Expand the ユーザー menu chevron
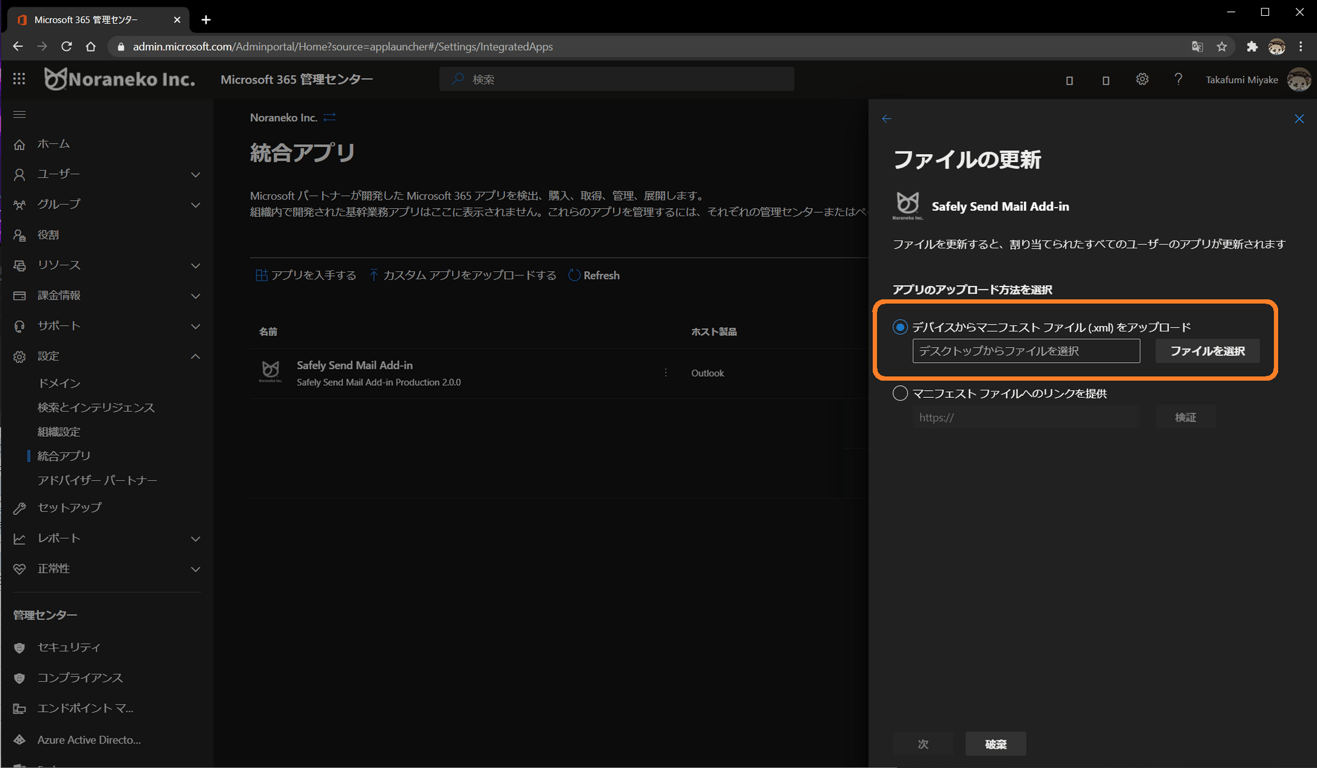Image resolution: width=1317 pixels, height=768 pixels. coord(195,174)
